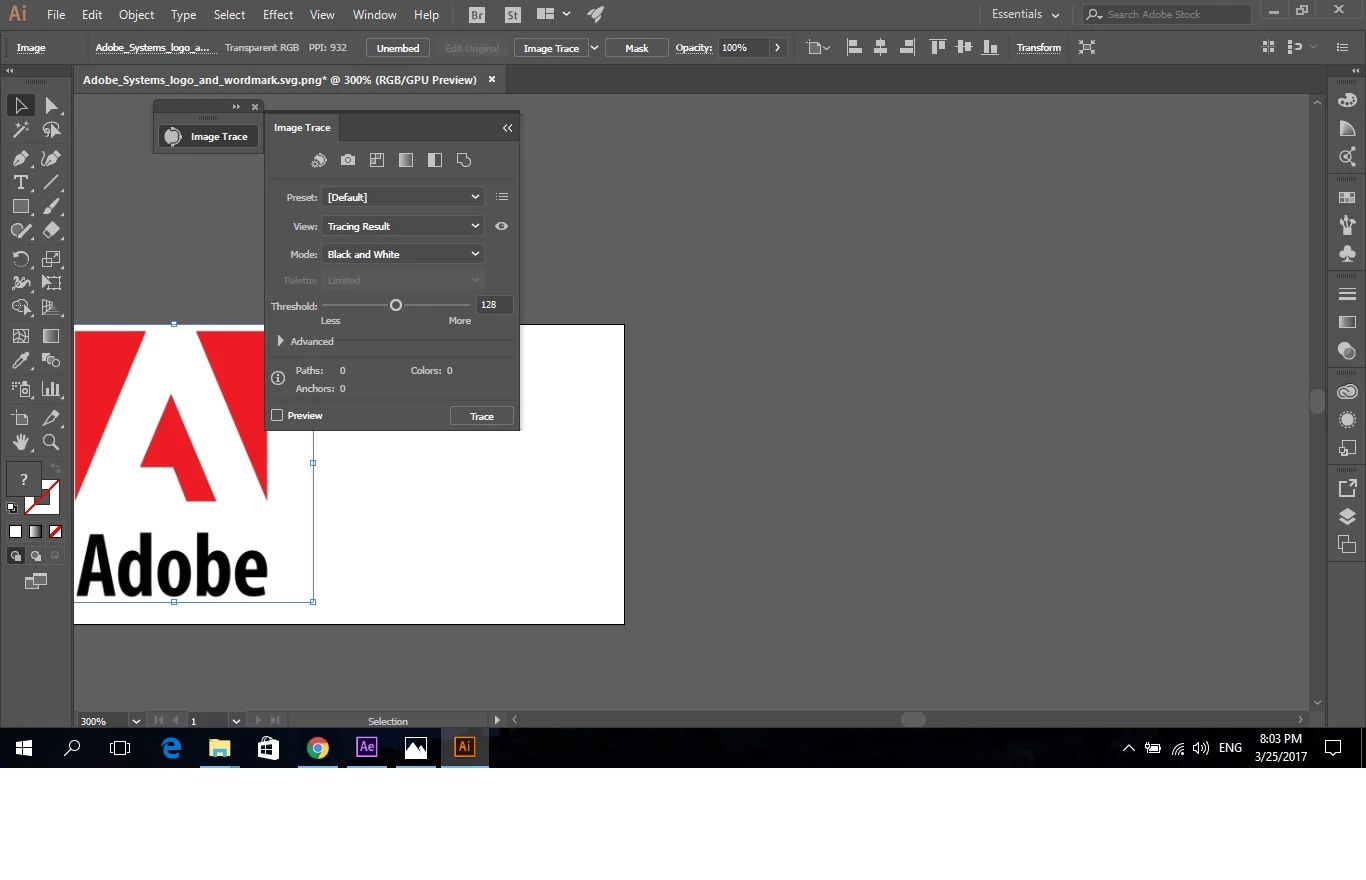The width and height of the screenshot is (1366, 880).
Task: Open the Preset dropdown showing [Default]
Action: 403,197
